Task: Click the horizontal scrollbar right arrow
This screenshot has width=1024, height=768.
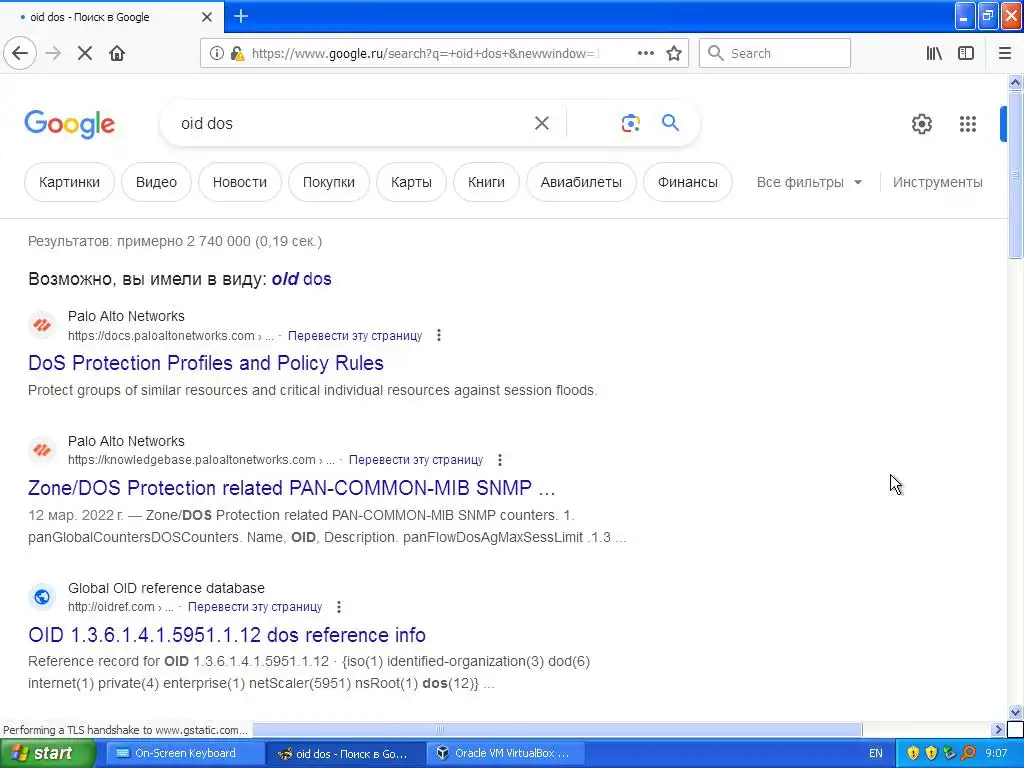Action: pos(998,729)
